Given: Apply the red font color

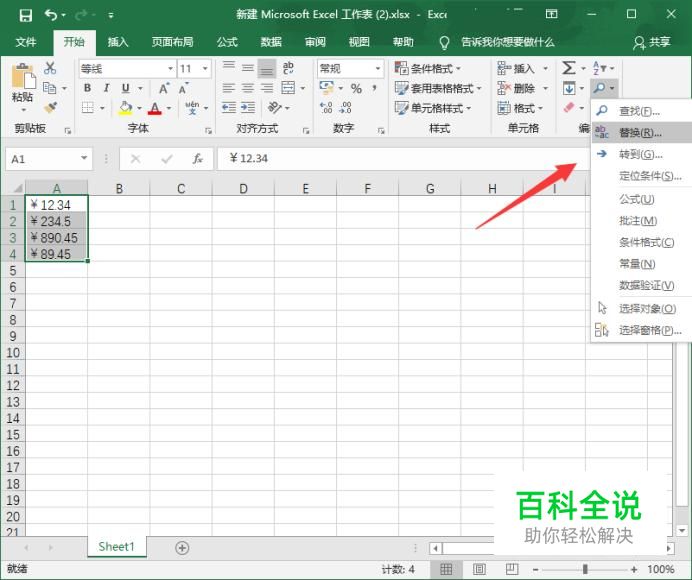Looking at the screenshot, I should (154, 108).
